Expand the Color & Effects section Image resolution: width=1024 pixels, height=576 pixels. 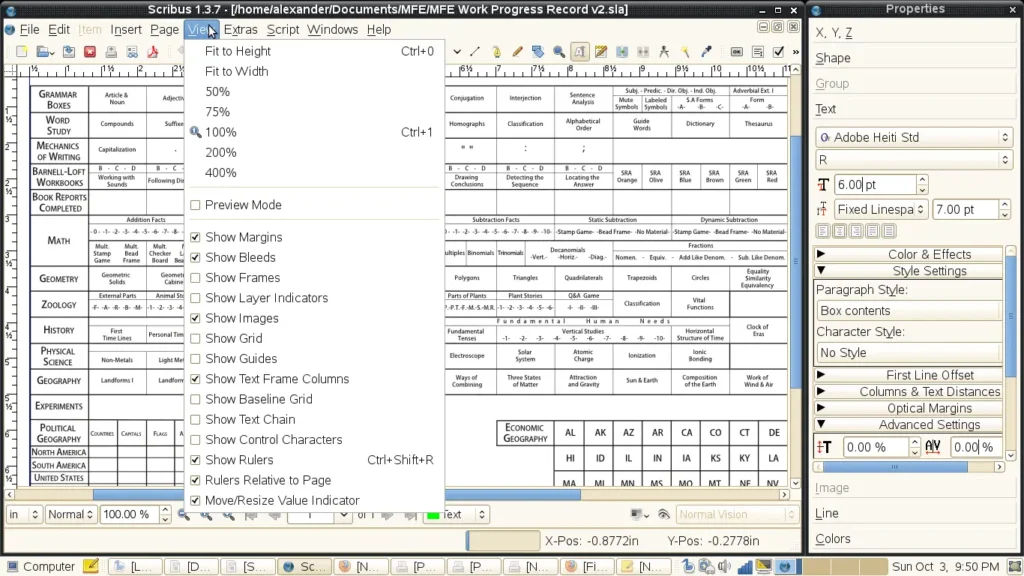point(909,254)
